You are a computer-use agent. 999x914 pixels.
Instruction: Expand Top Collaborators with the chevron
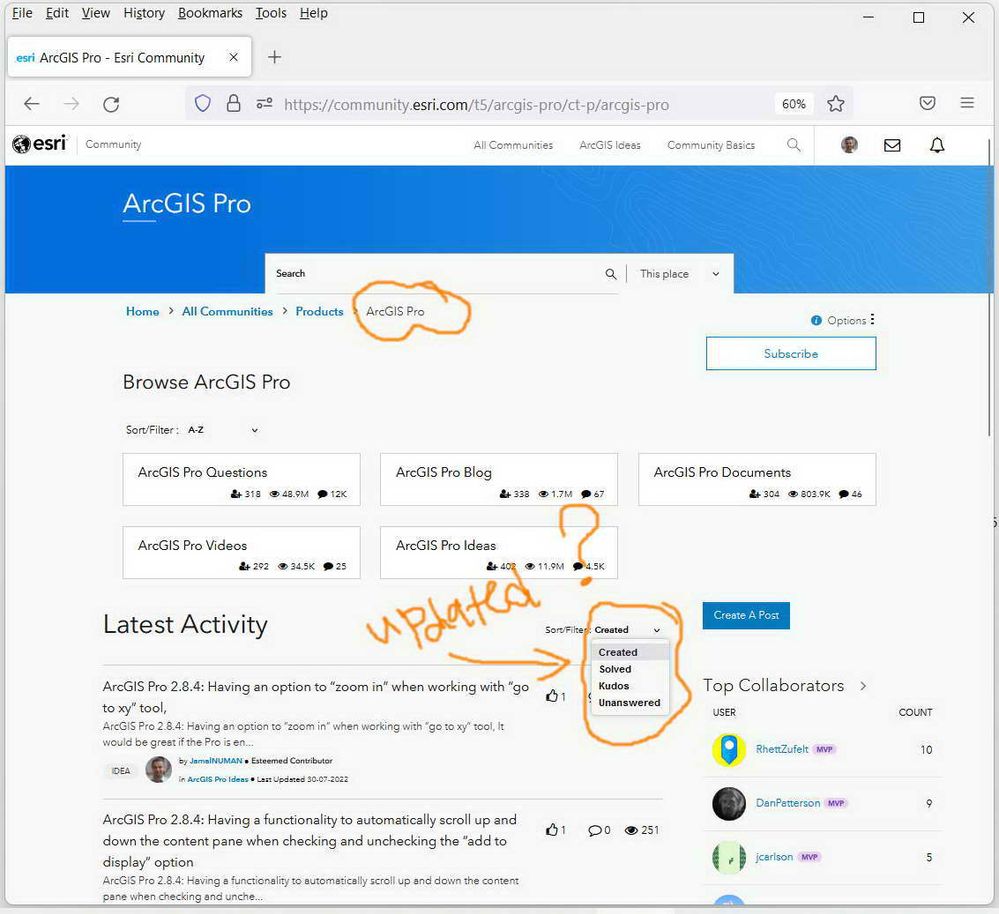[x=863, y=686]
